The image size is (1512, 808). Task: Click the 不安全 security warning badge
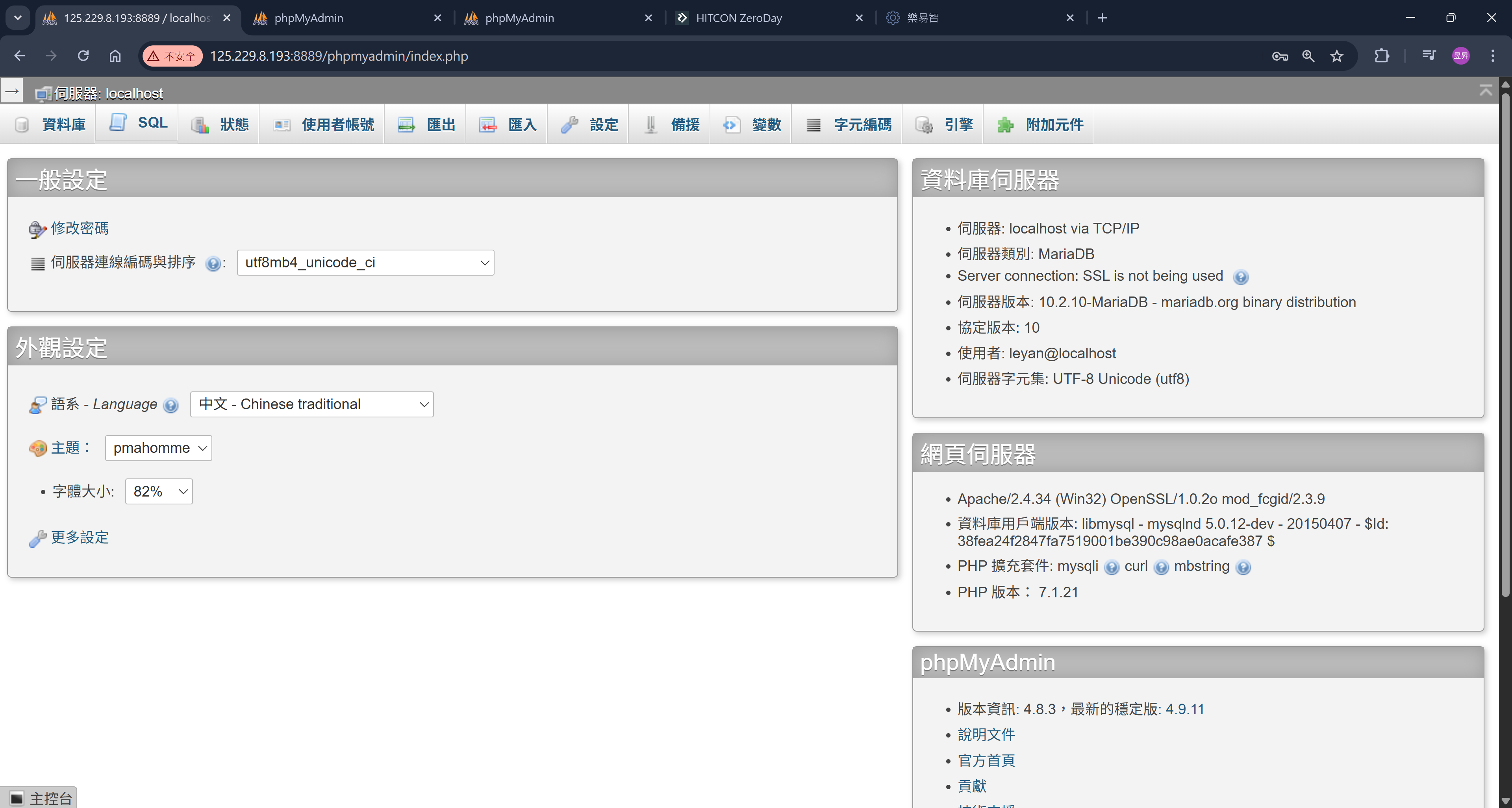click(172, 56)
